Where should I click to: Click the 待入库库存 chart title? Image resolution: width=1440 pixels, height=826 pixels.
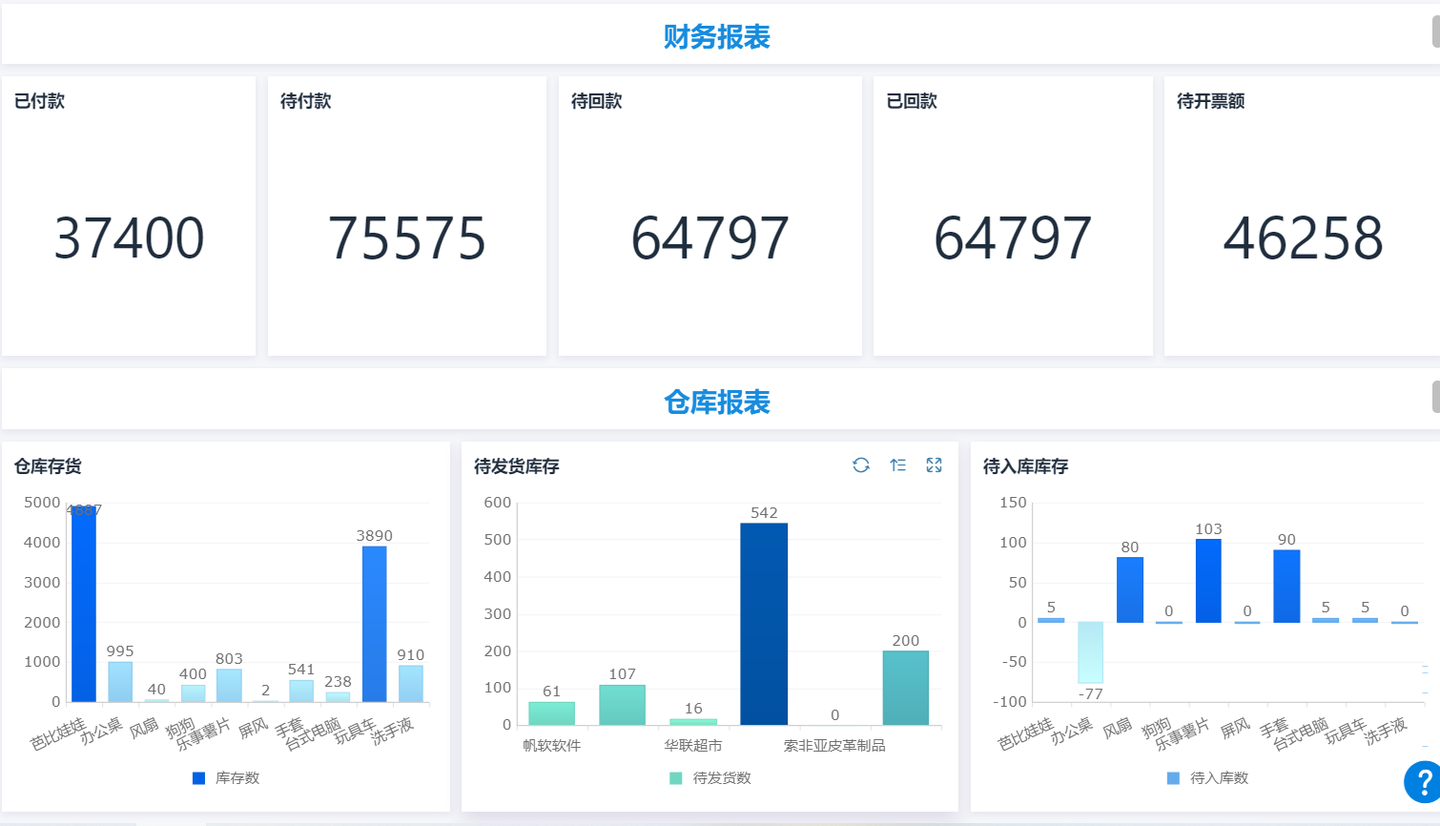click(x=1026, y=466)
